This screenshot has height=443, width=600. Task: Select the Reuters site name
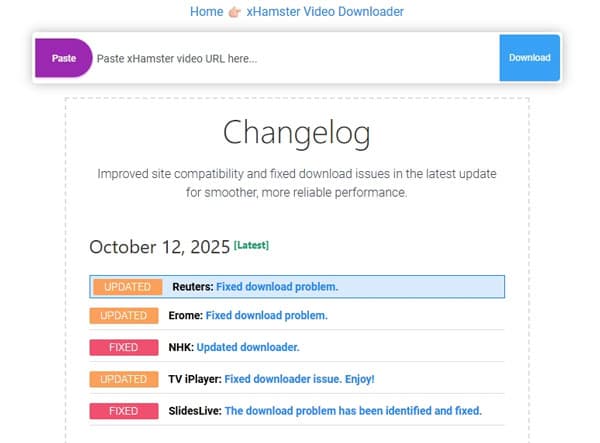point(192,287)
